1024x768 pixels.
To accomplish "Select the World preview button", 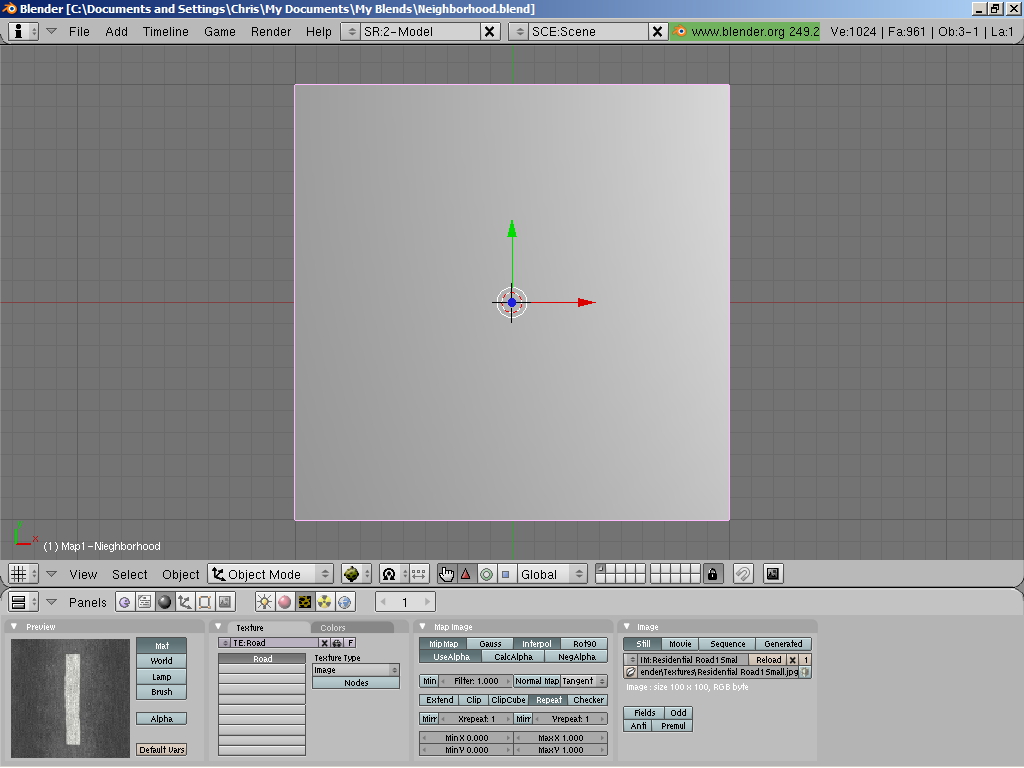I will click(x=161, y=661).
